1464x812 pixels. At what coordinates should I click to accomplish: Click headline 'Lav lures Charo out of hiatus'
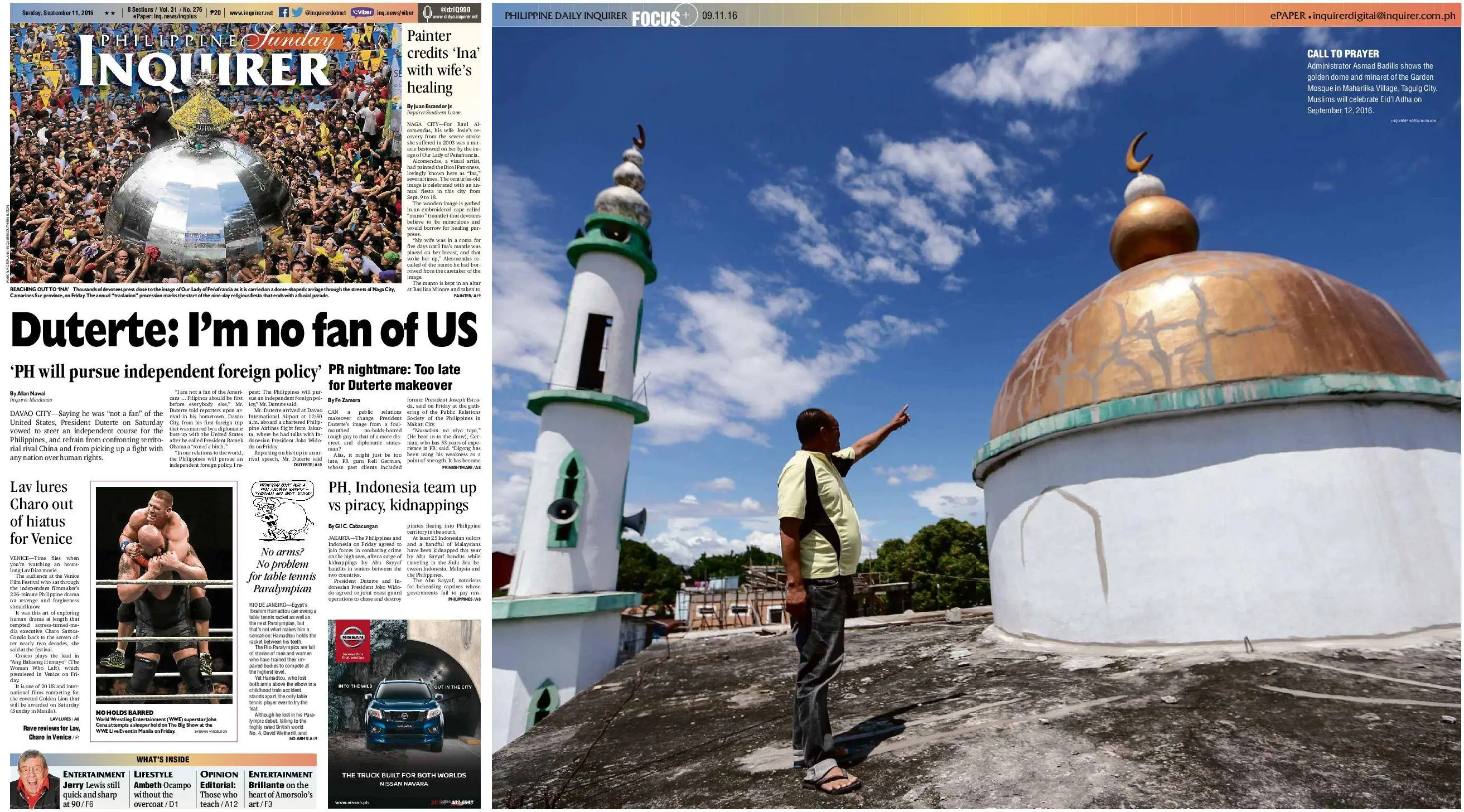pyautogui.click(x=41, y=513)
